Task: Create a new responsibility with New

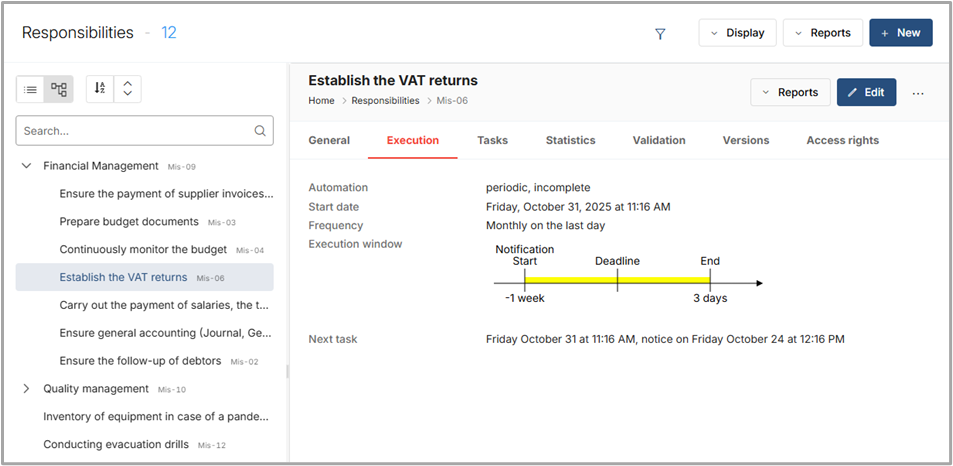Action: pos(900,33)
